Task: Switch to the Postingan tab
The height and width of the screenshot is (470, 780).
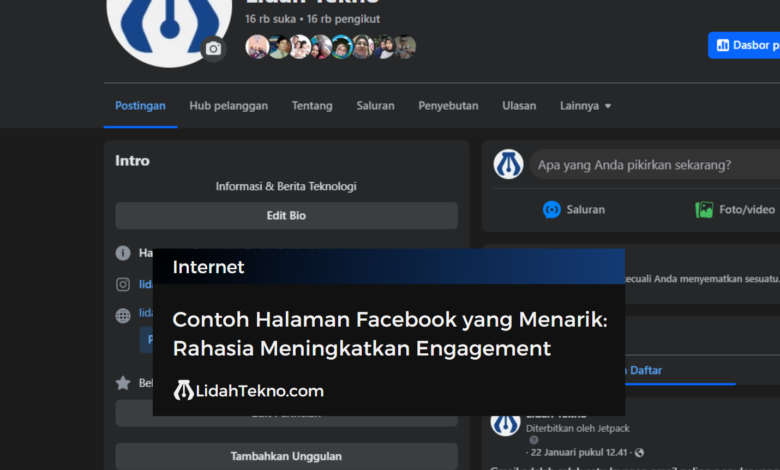Action: tap(140, 106)
